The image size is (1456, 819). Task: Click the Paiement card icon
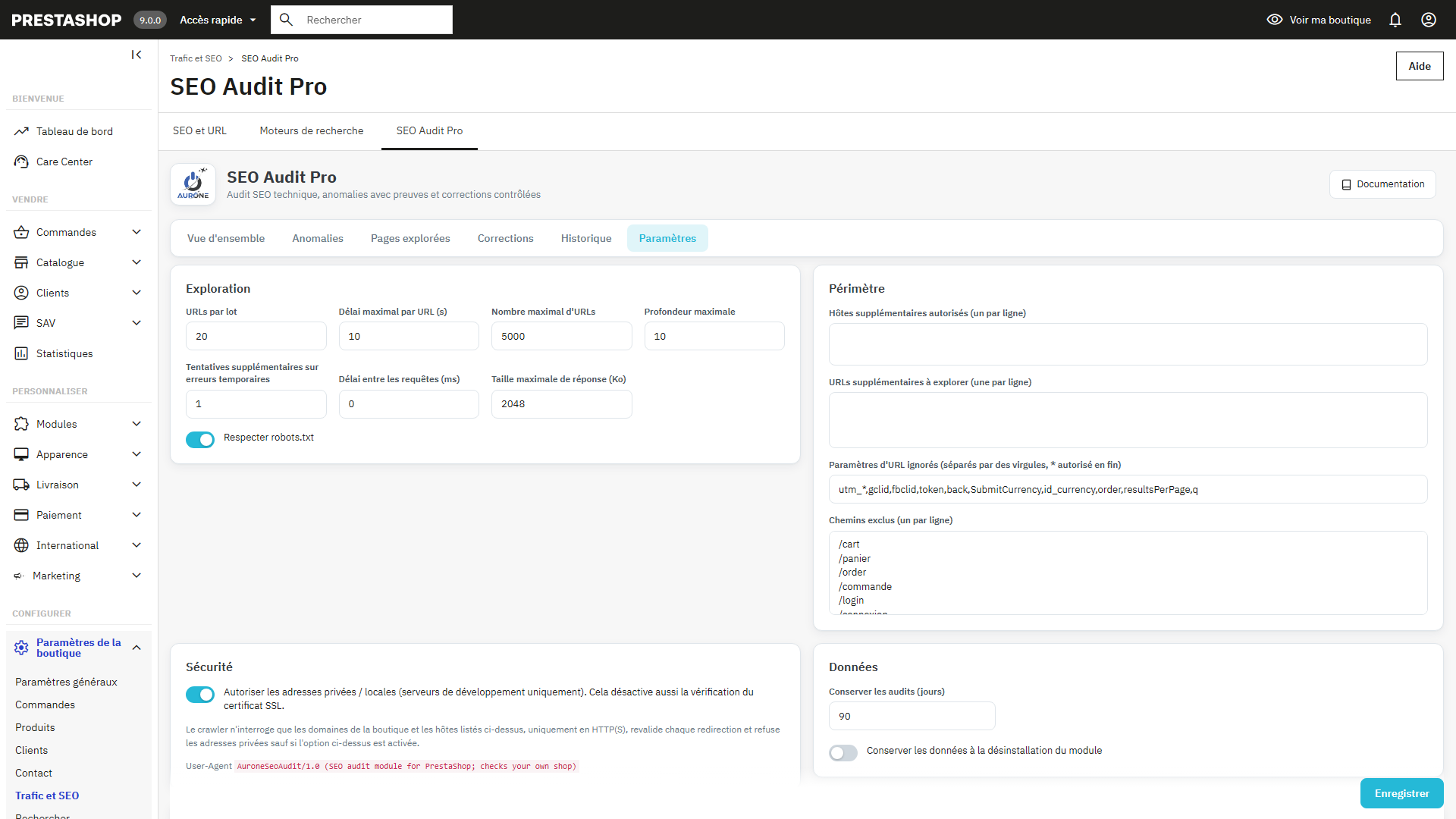[x=21, y=515]
